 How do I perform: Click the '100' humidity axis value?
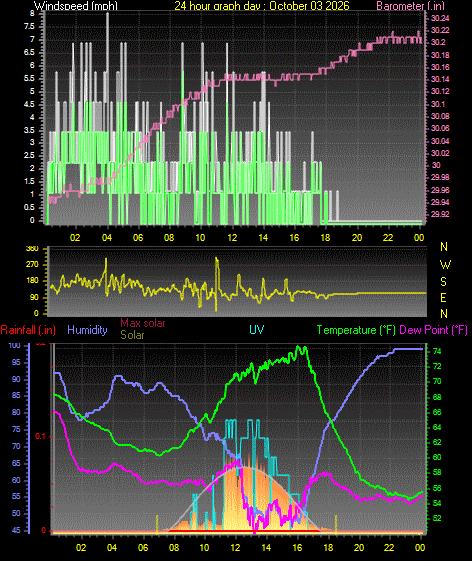pos(14,345)
